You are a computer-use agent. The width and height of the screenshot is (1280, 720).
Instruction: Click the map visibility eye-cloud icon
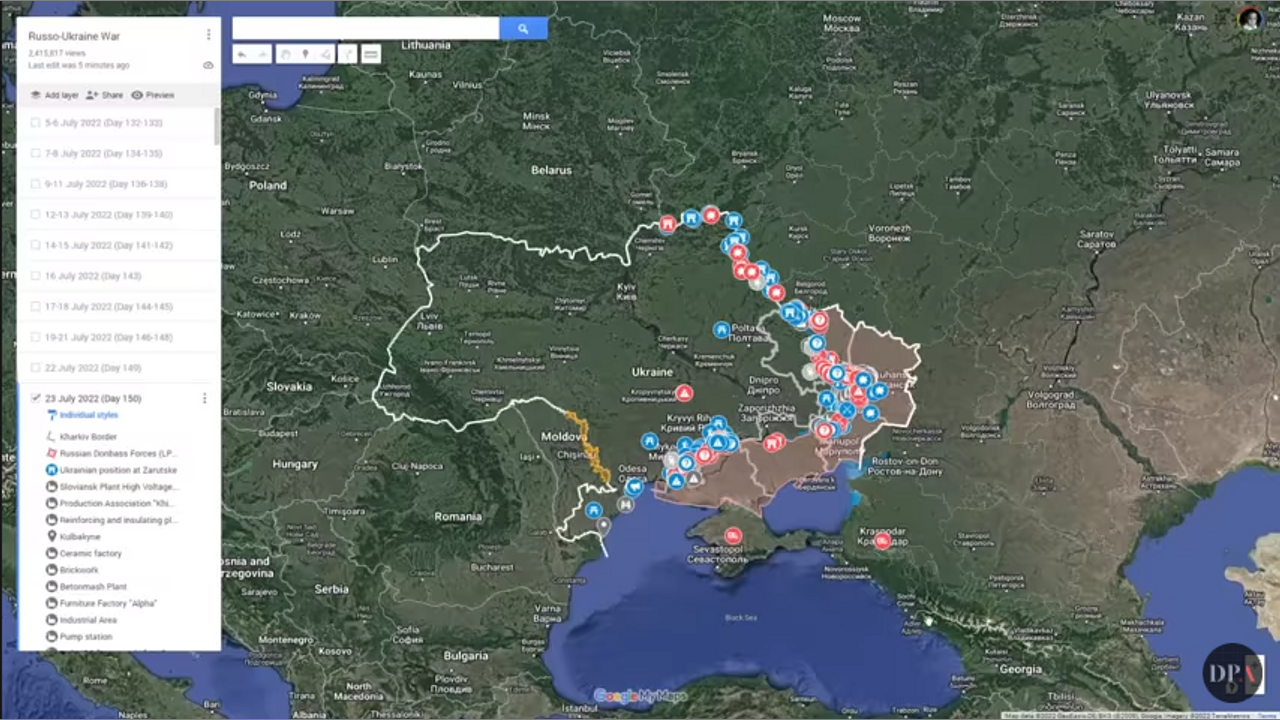point(208,65)
